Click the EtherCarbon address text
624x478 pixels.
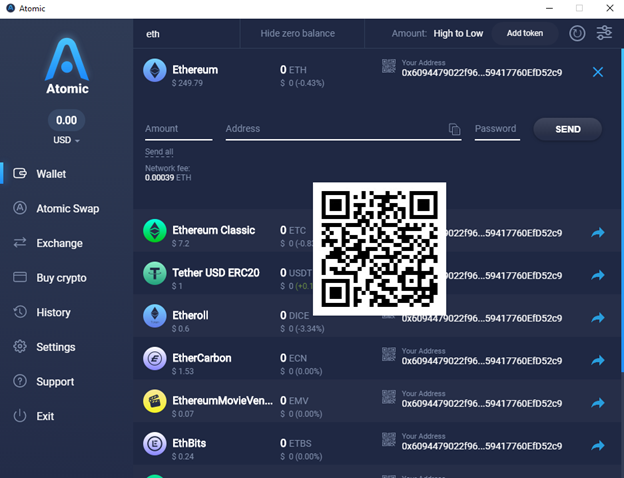pos(482,361)
